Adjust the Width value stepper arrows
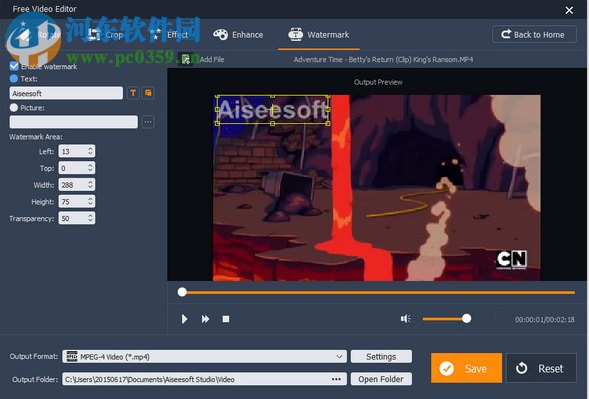 90,184
